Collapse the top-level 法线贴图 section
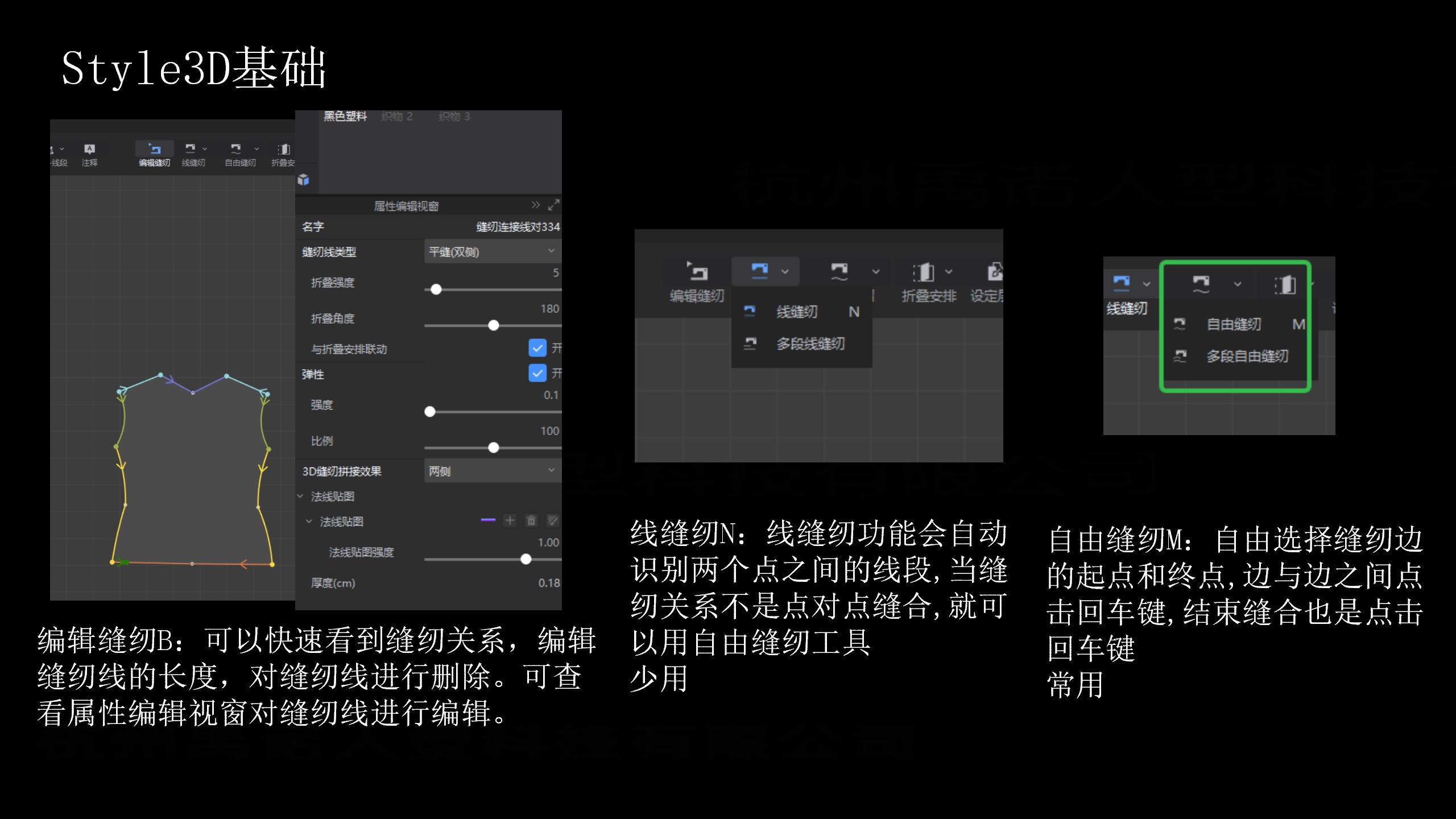 (301, 497)
